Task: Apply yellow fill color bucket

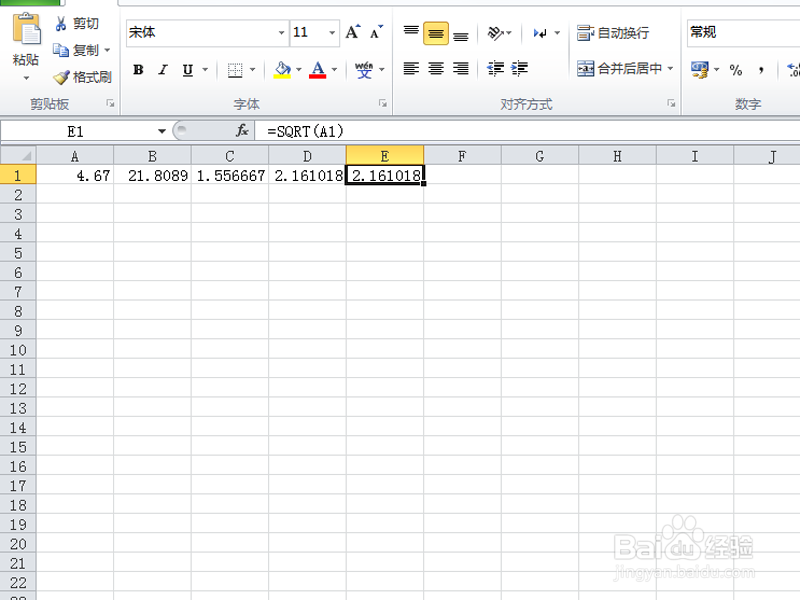Action: (x=282, y=69)
